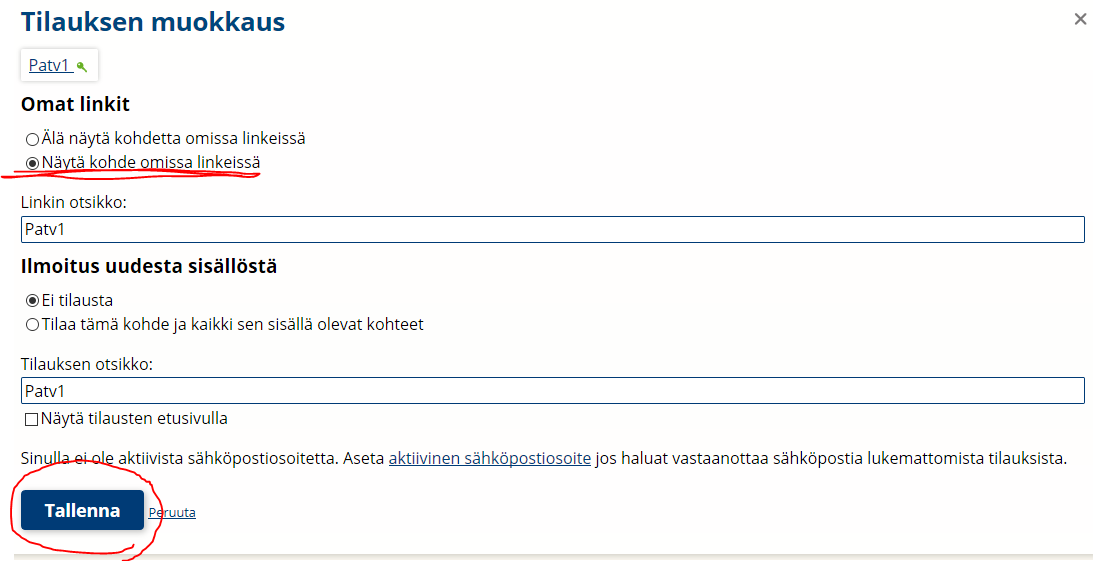Select the 'Tilaa tämä kohde ja kaikki' radio button
Screen dimensions: 1093x561
coord(33,324)
